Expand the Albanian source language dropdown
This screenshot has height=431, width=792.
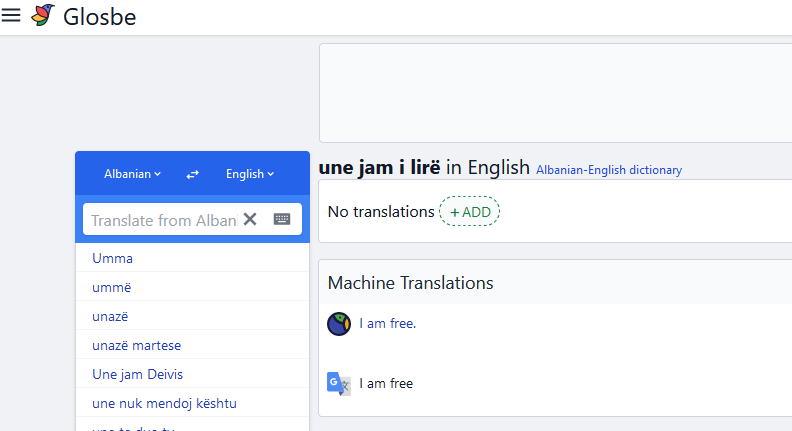click(x=132, y=174)
